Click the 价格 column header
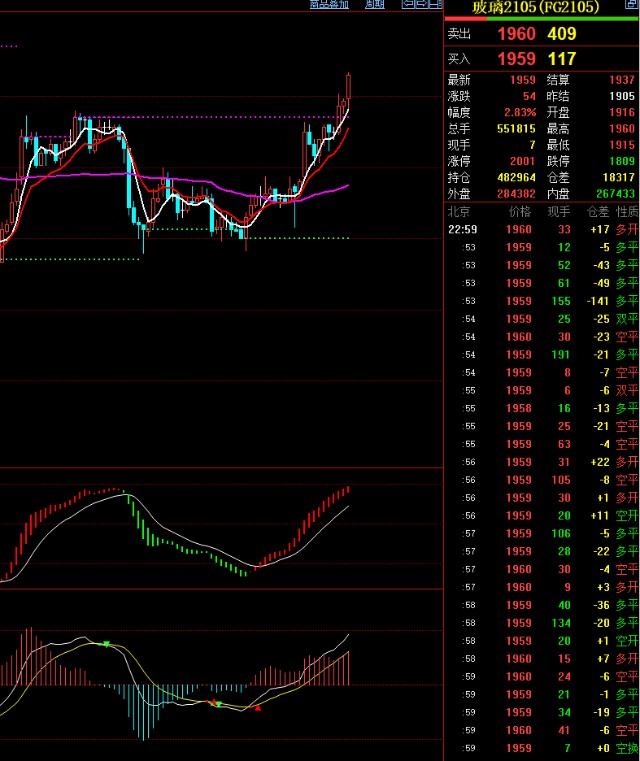This screenshot has height=761, width=640. coord(520,212)
